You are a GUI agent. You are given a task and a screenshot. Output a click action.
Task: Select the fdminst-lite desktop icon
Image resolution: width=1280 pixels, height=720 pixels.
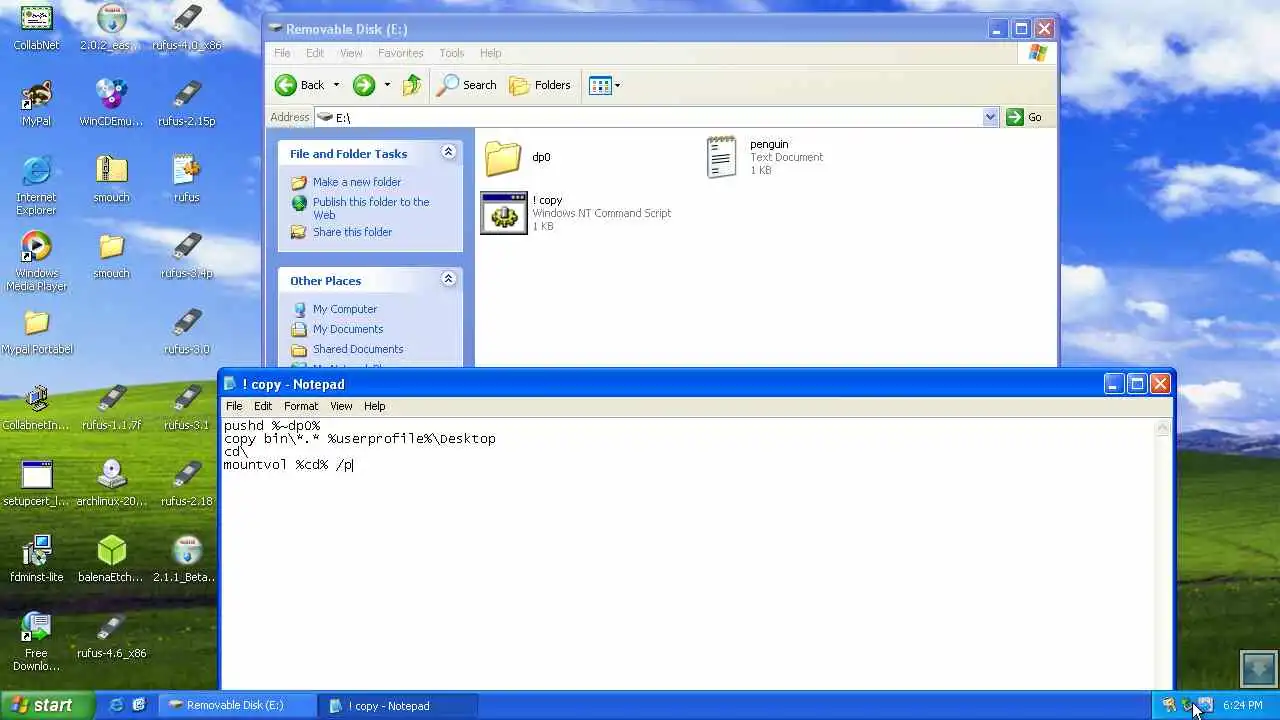click(37, 559)
